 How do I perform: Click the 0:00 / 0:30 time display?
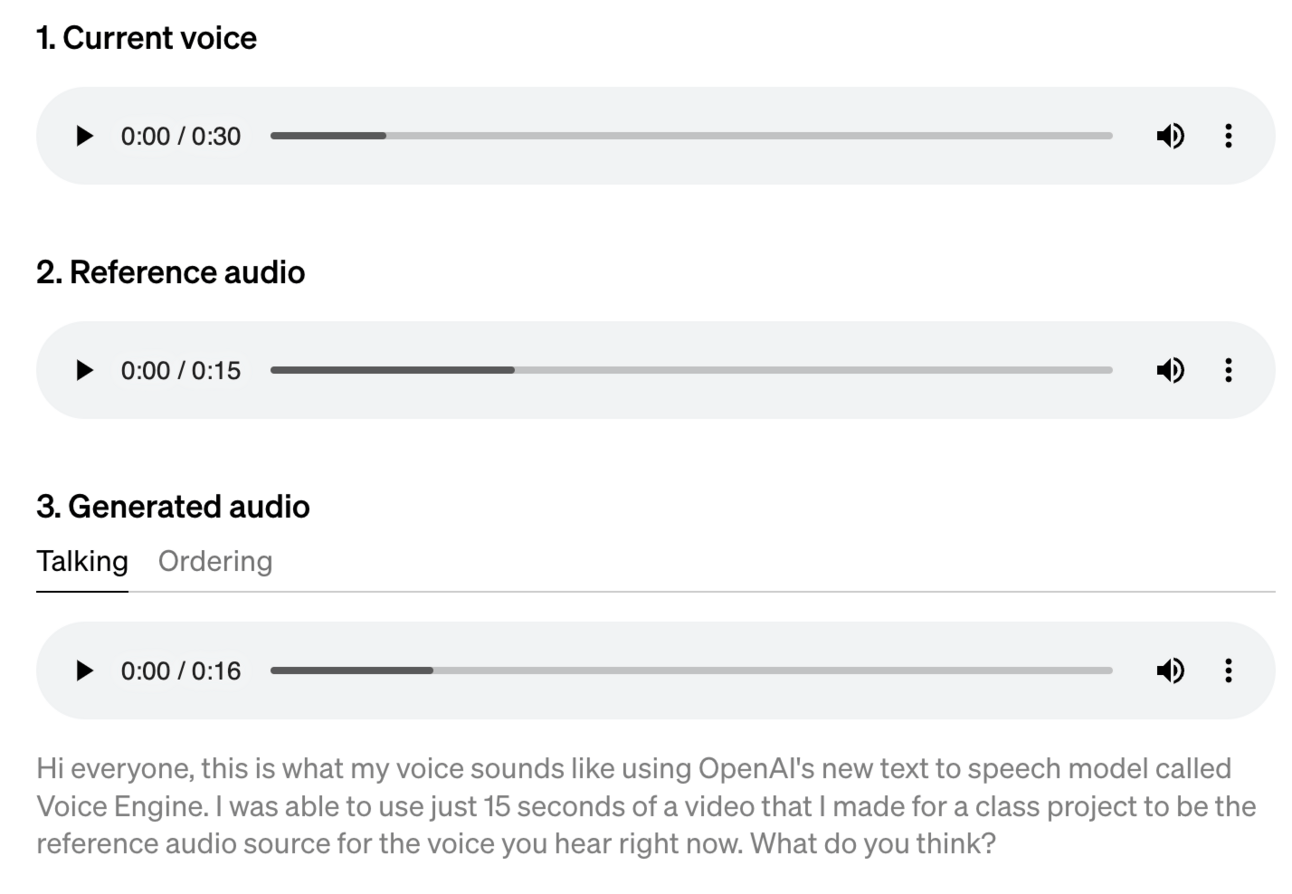(x=181, y=136)
